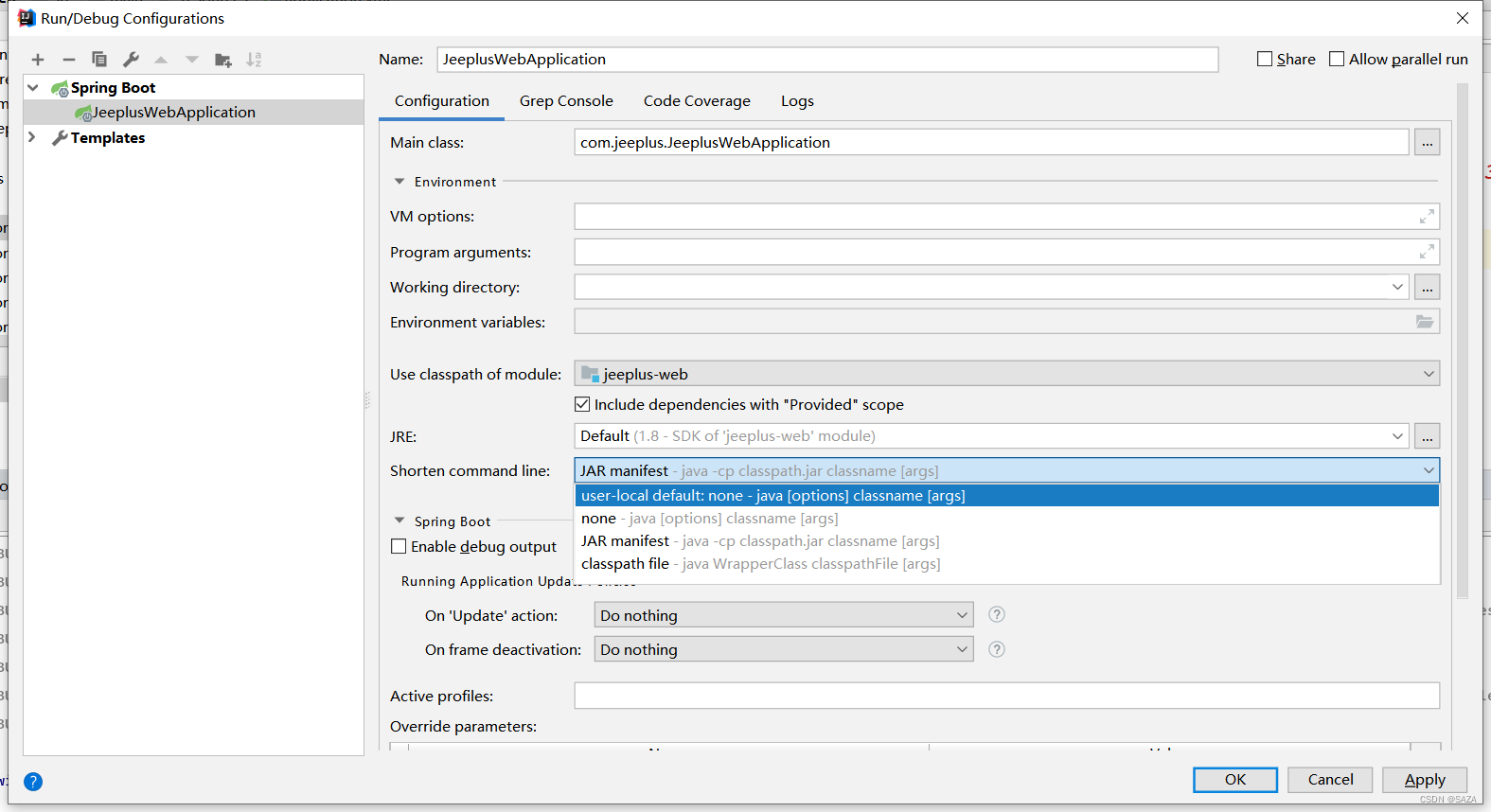Select none - java [options] classname option
The height and width of the screenshot is (812, 1491).
pyautogui.click(x=1007, y=518)
